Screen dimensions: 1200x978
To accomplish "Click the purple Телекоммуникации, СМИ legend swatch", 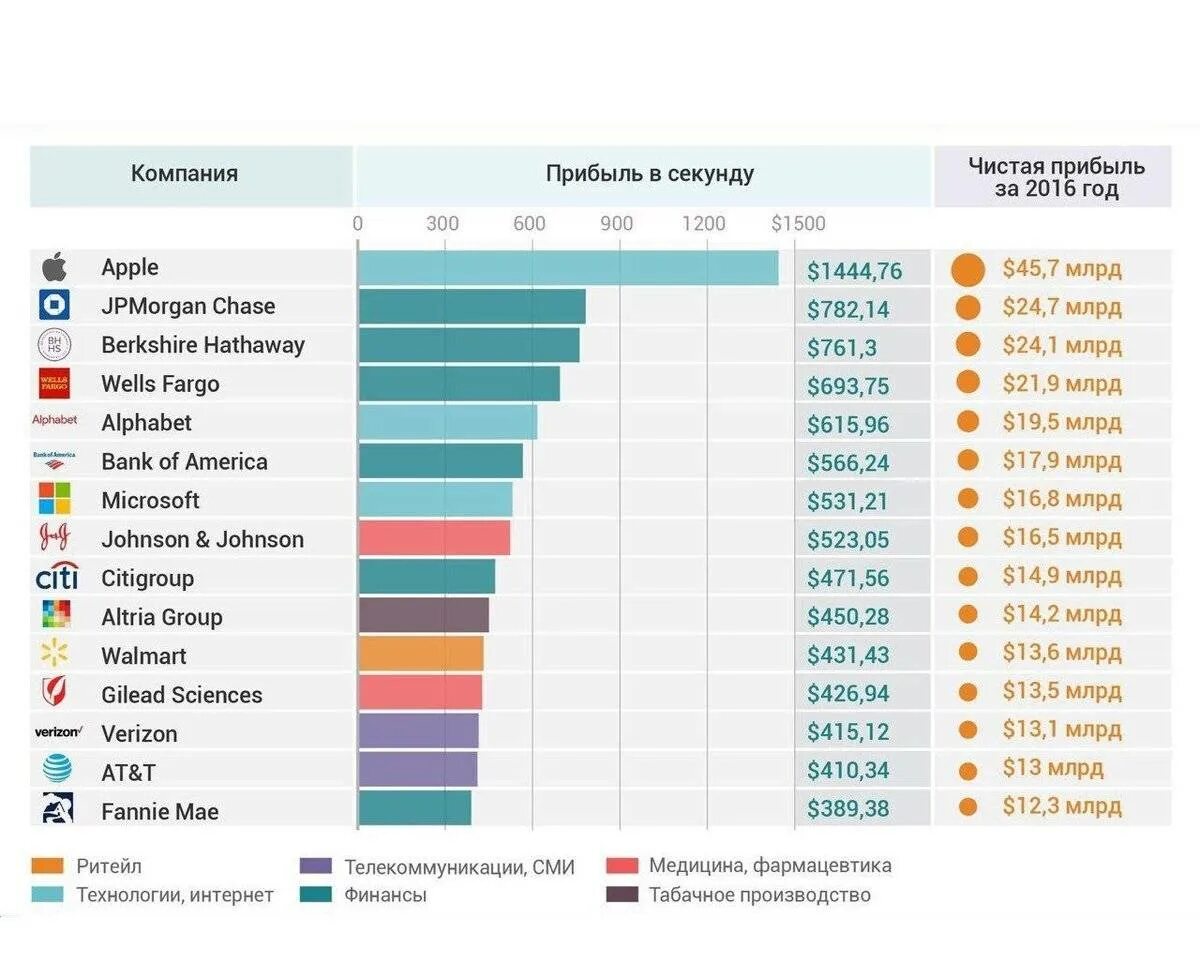I will 316,865.
